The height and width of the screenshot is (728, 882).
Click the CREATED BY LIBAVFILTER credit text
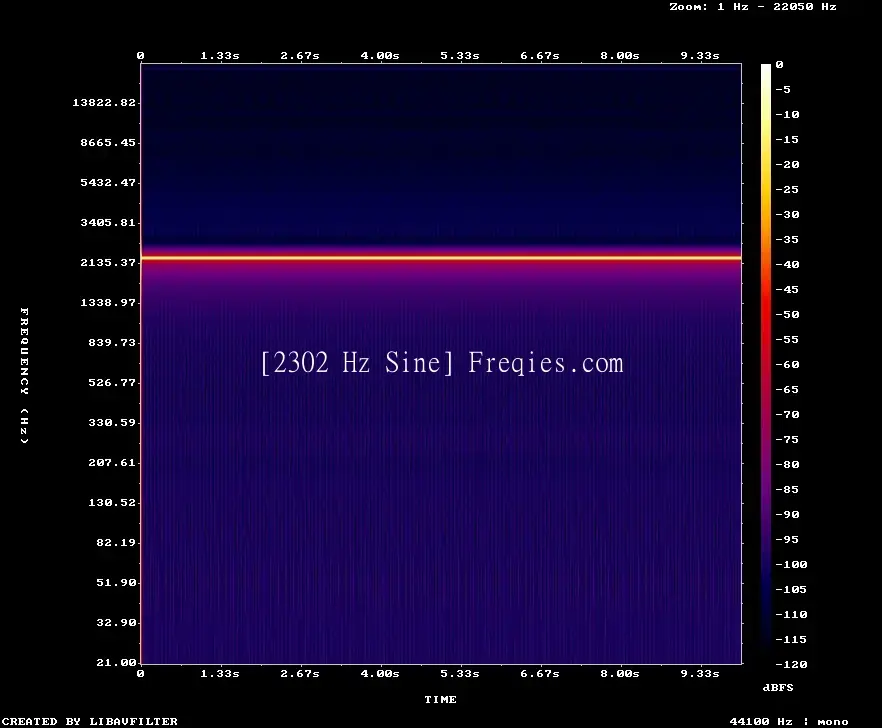[x=90, y=721]
